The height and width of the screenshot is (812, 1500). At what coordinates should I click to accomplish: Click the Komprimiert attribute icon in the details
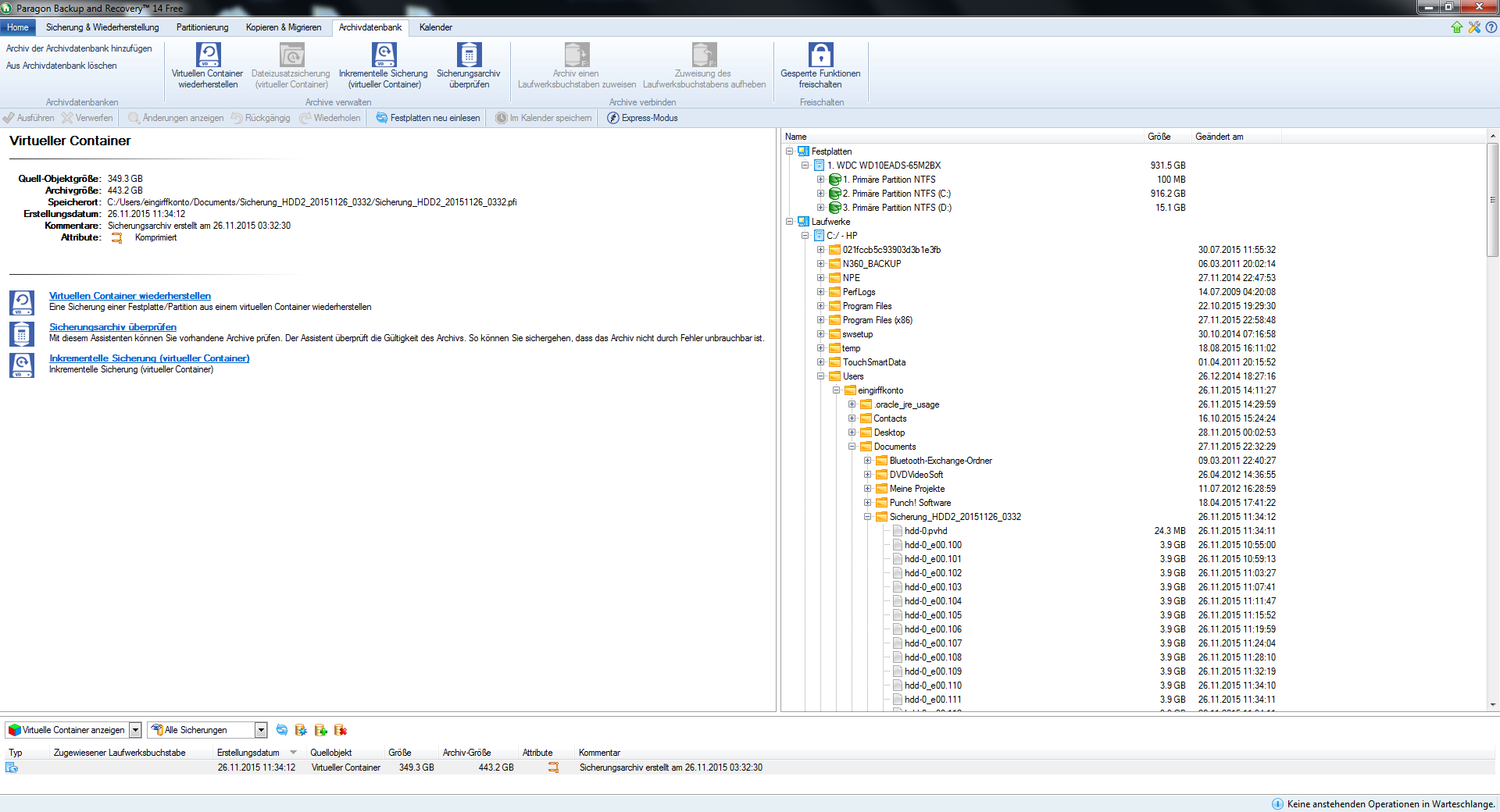pyautogui.click(x=116, y=238)
